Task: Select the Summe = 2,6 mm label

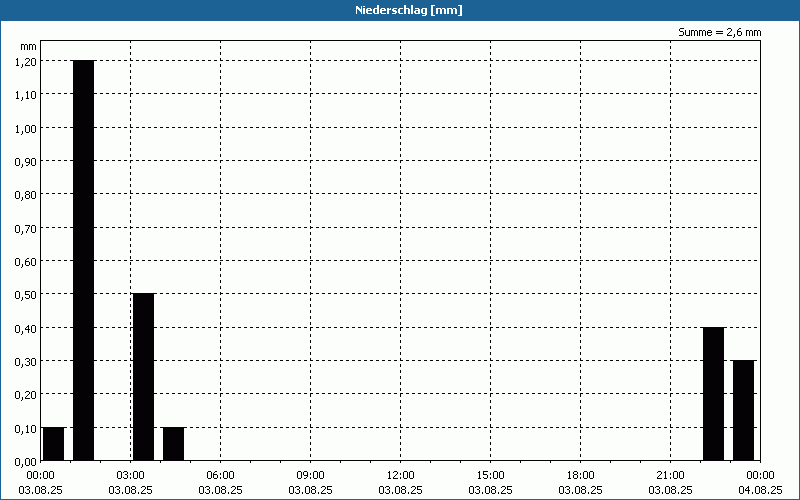Action: tap(719, 32)
